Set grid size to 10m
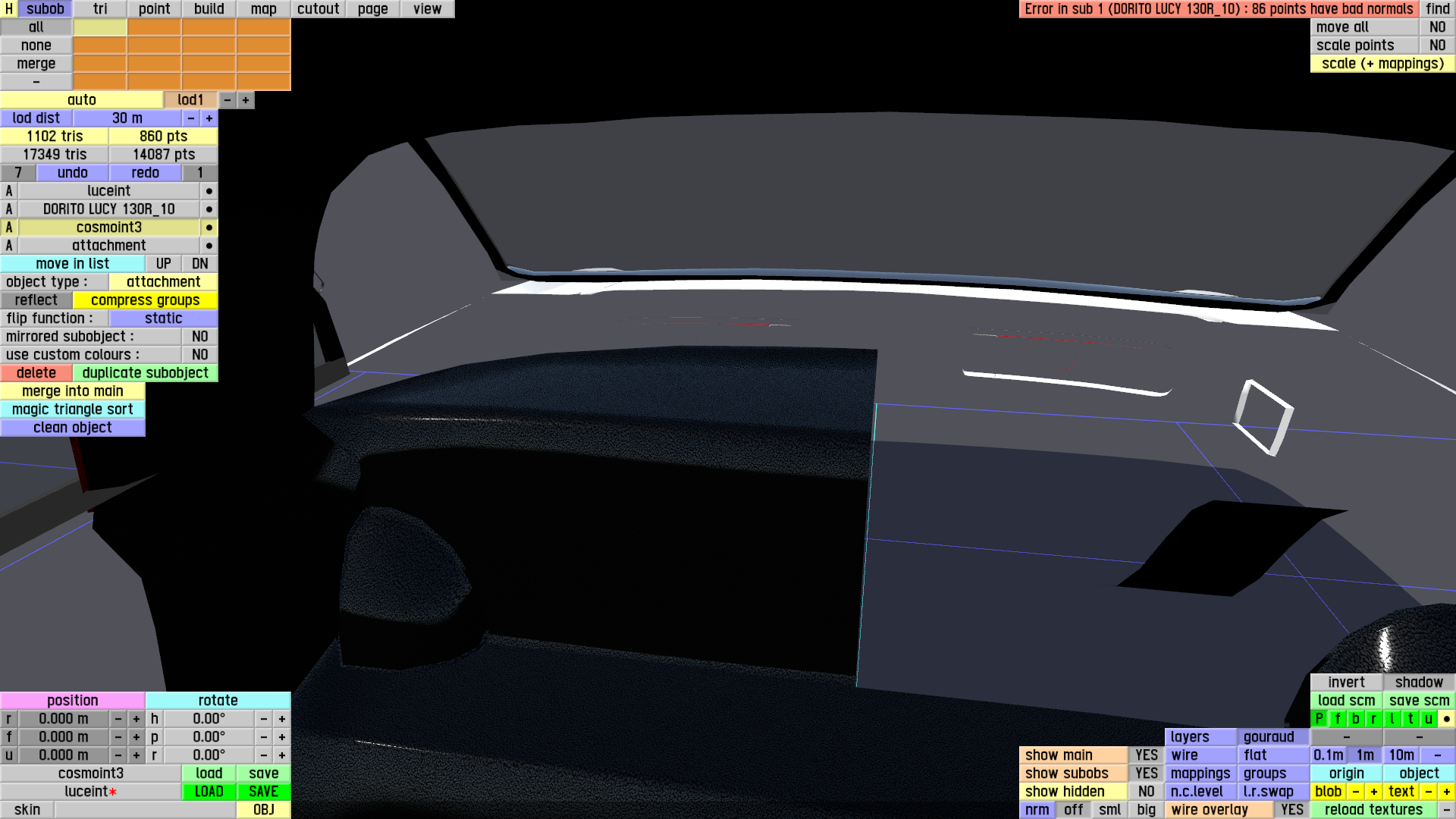This screenshot has width=1456, height=819. click(x=1401, y=755)
